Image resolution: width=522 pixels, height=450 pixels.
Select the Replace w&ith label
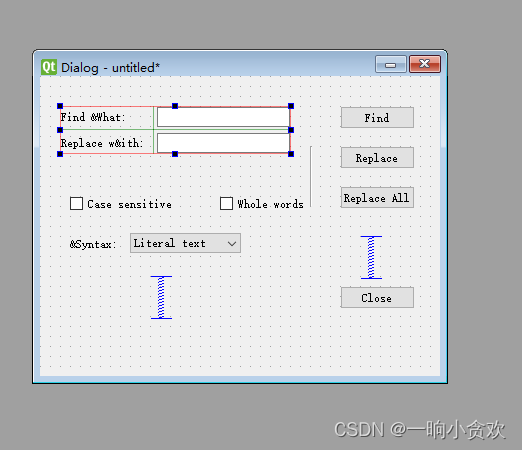(102, 143)
